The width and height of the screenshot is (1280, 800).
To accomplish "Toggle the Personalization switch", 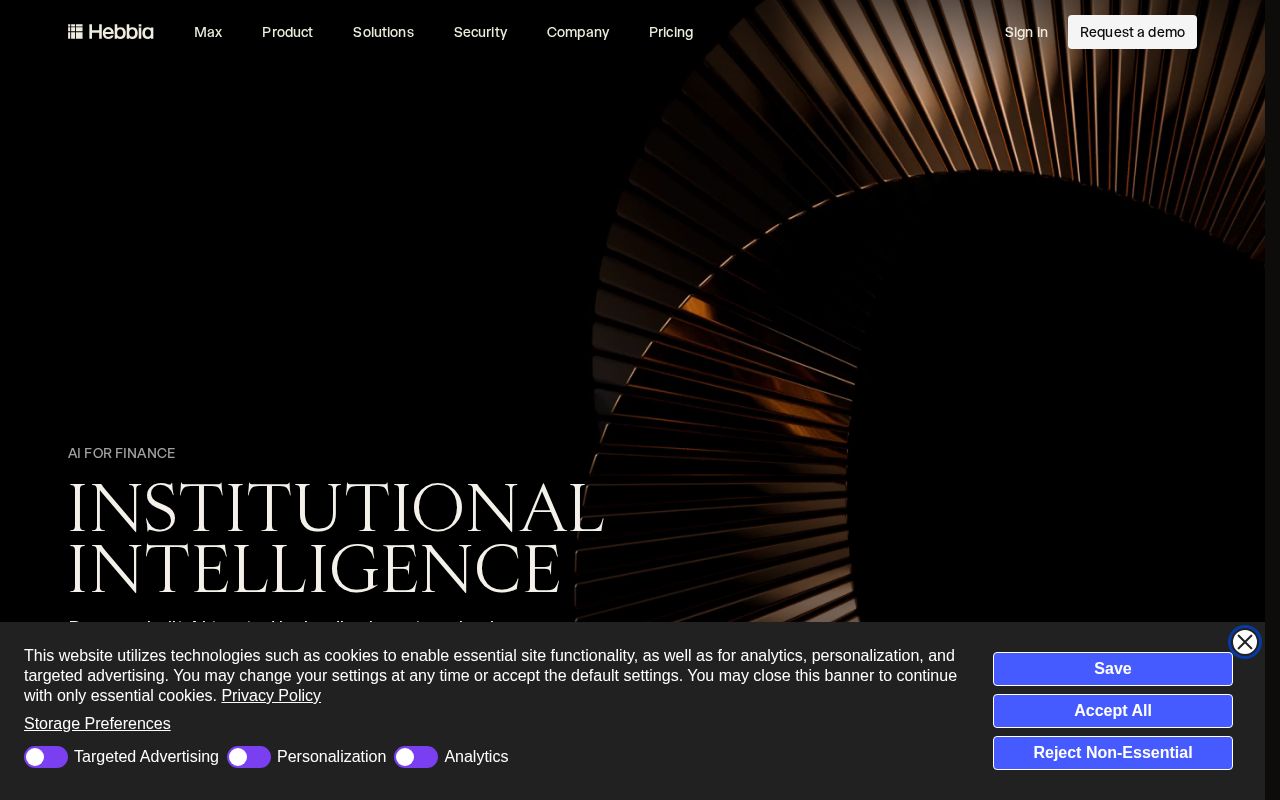I will pos(249,757).
